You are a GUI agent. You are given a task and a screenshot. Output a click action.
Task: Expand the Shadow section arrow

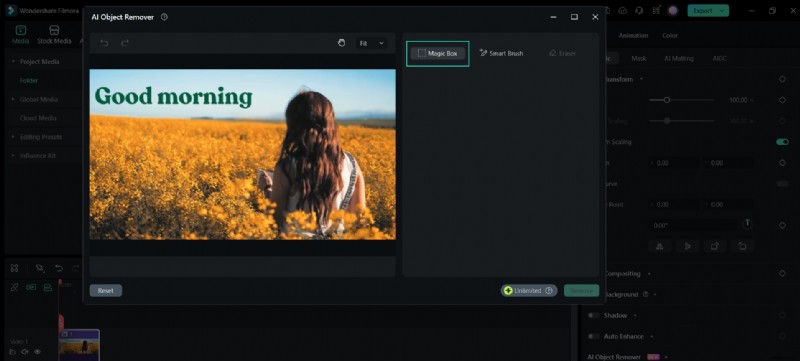coord(635,316)
